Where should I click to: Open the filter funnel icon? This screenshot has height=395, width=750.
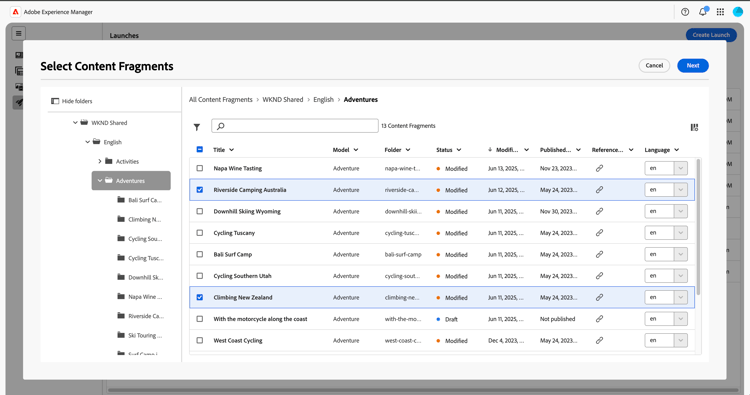point(197,127)
